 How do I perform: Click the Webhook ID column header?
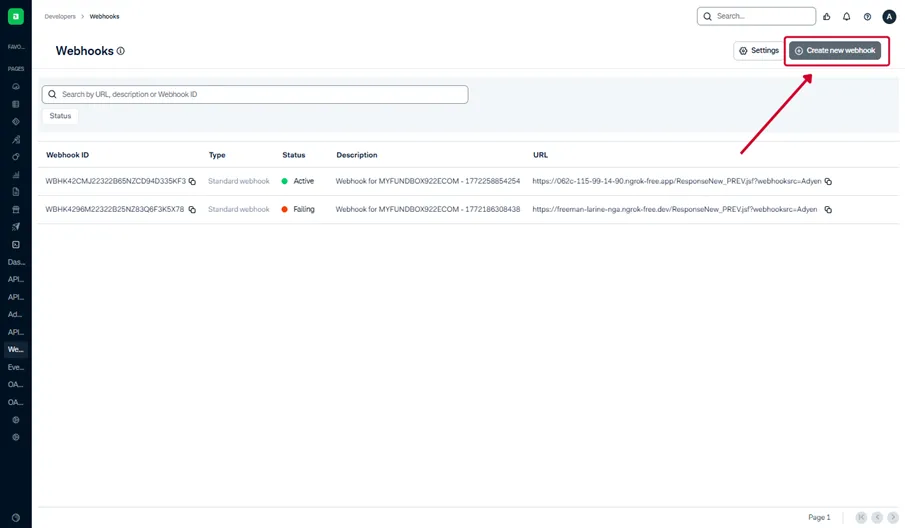pyautogui.click(x=68, y=155)
